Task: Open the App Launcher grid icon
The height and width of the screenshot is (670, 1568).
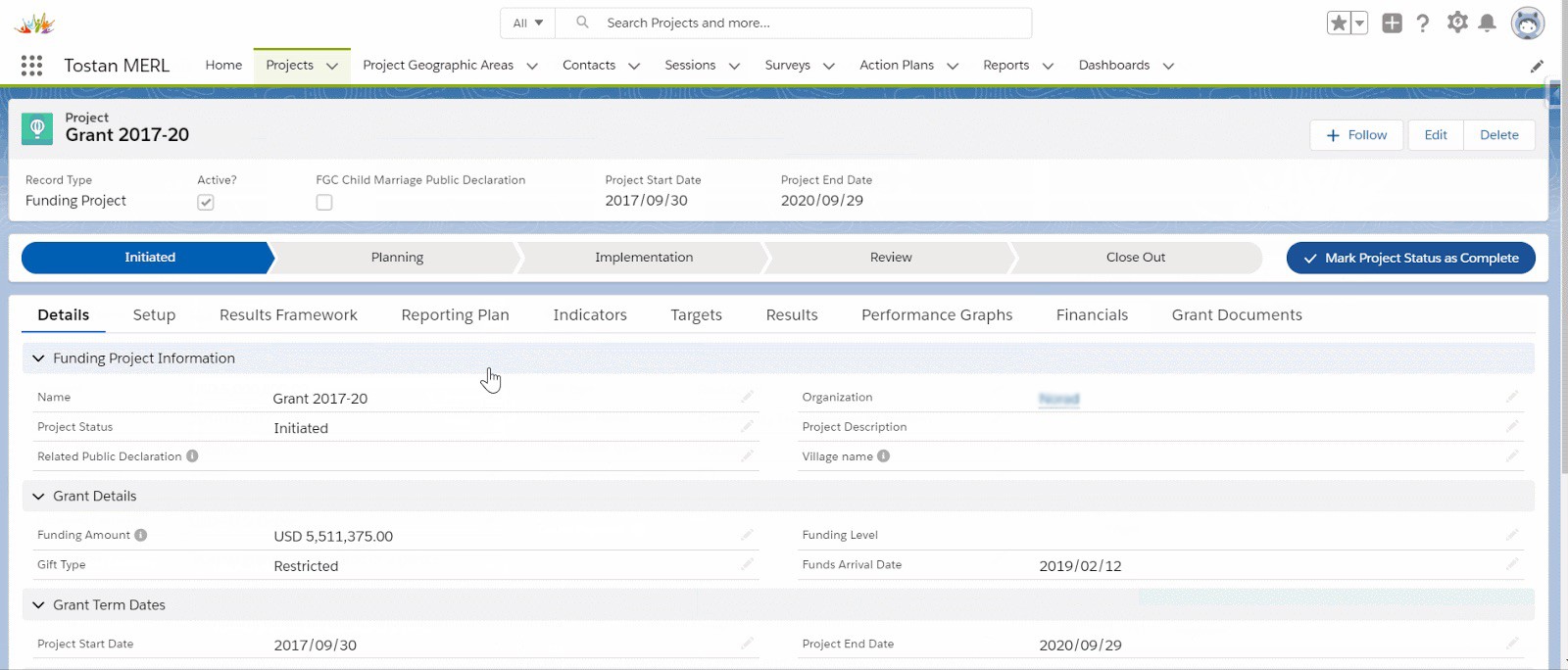Action: [31, 66]
